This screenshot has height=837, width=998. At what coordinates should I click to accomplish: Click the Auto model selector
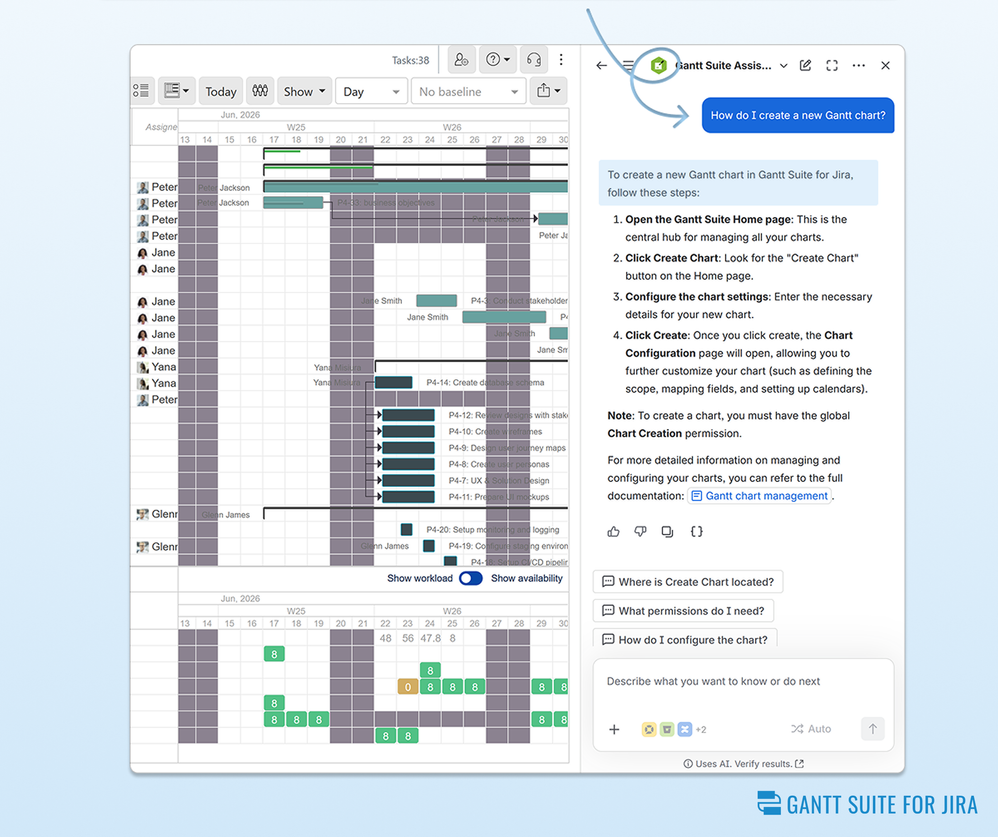click(x=811, y=729)
